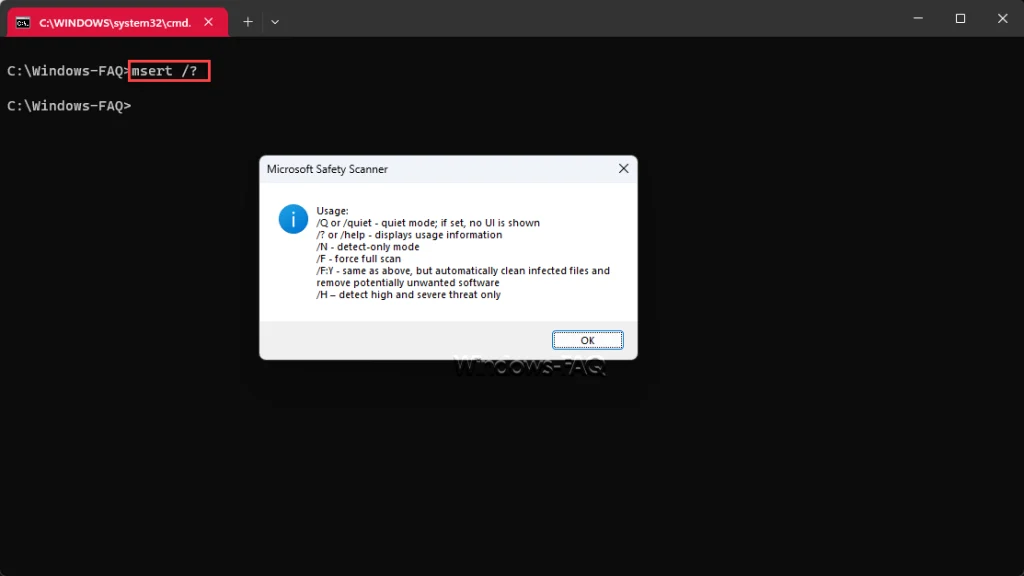Click the blue information icon in the dialog
This screenshot has width=1024, height=576.
coord(293,219)
